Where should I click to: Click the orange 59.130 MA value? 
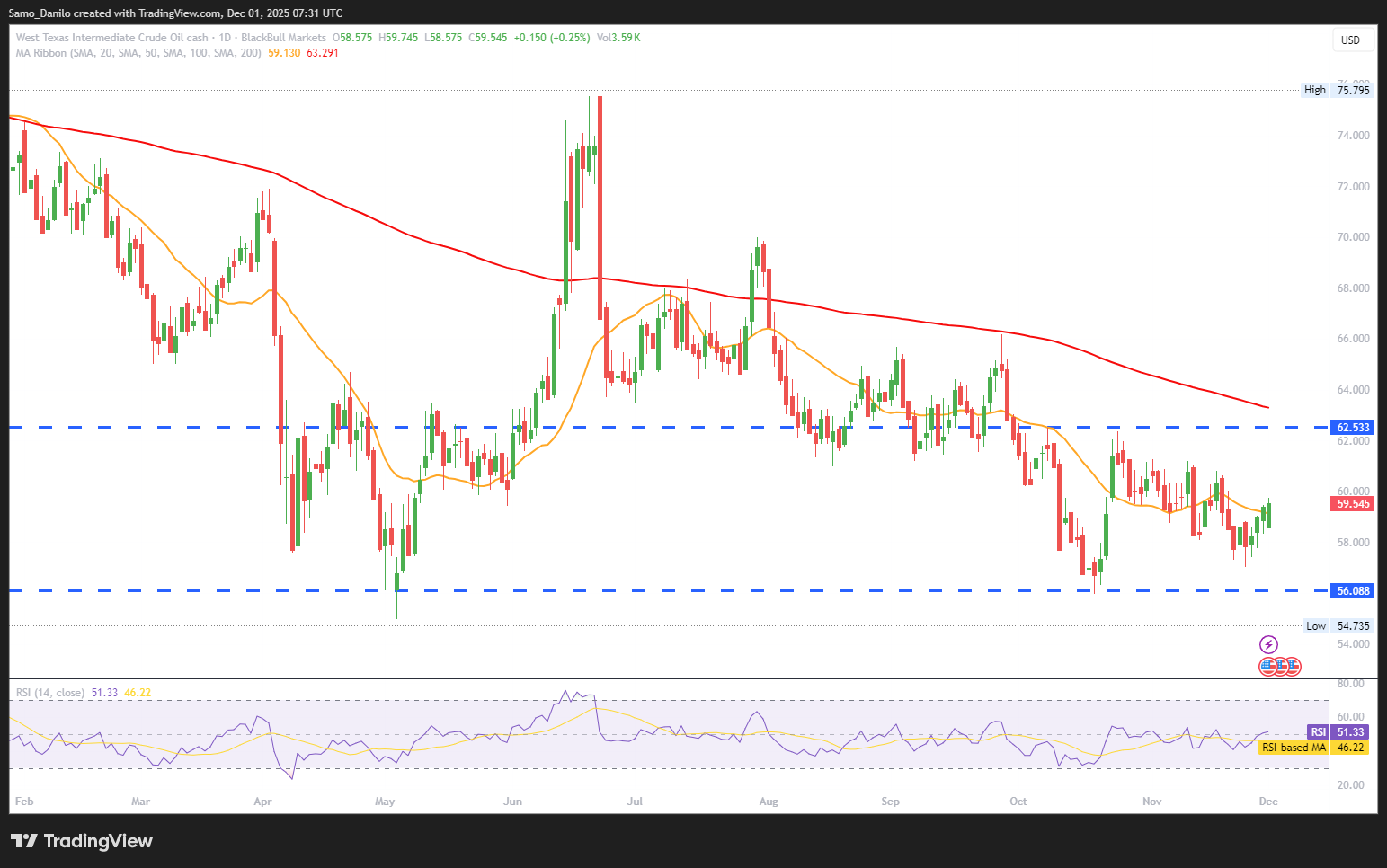click(284, 53)
